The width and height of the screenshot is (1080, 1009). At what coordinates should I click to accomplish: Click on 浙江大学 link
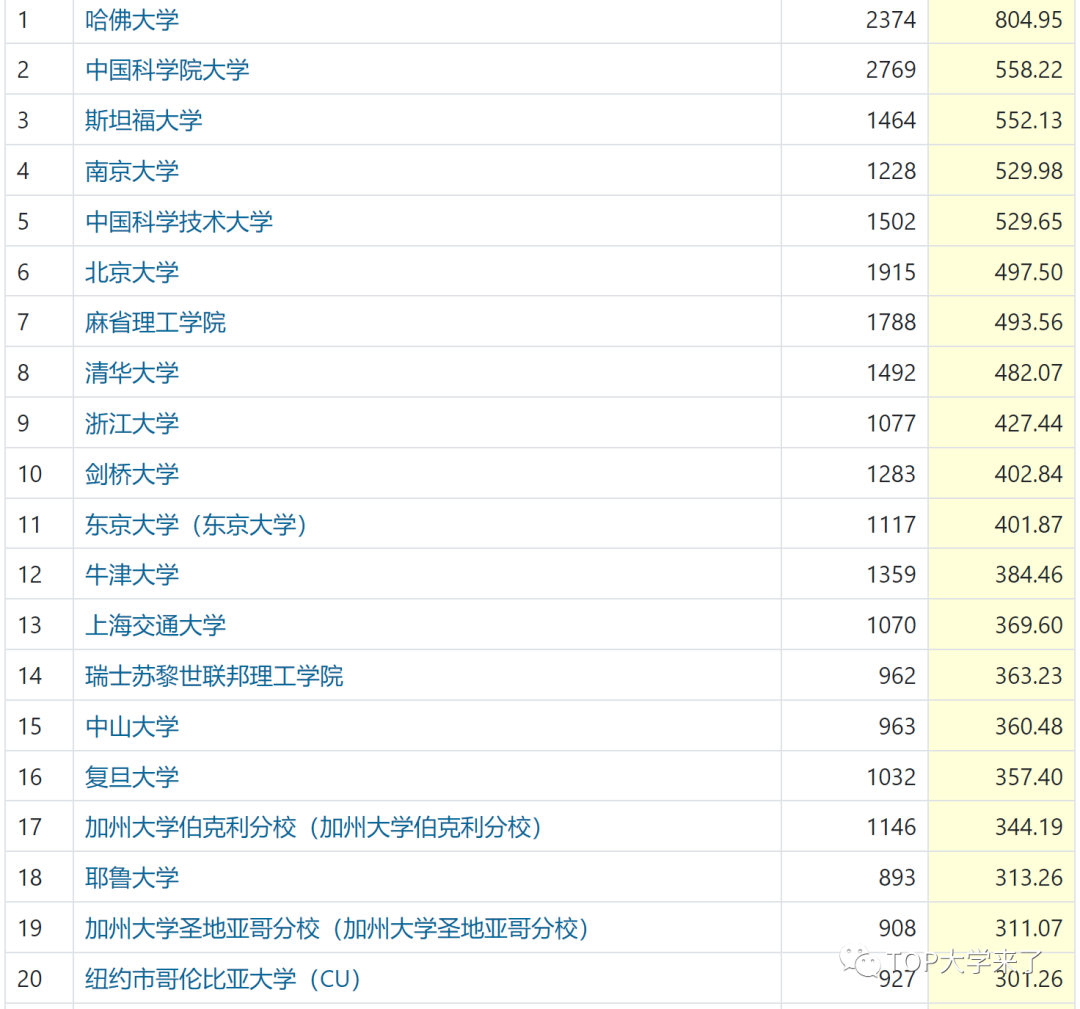(x=132, y=423)
